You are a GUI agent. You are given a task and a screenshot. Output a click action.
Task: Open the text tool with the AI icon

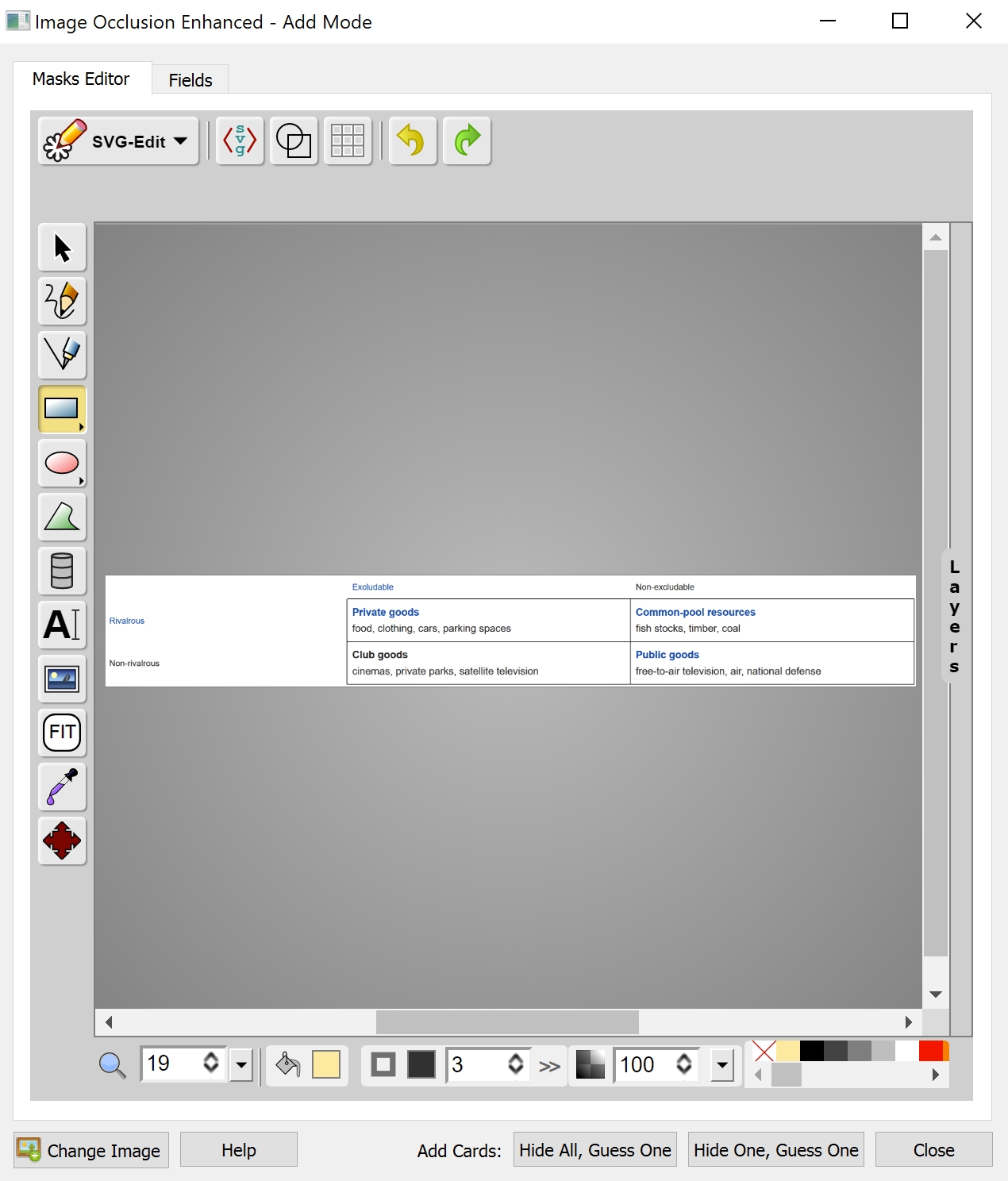tap(61, 625)
